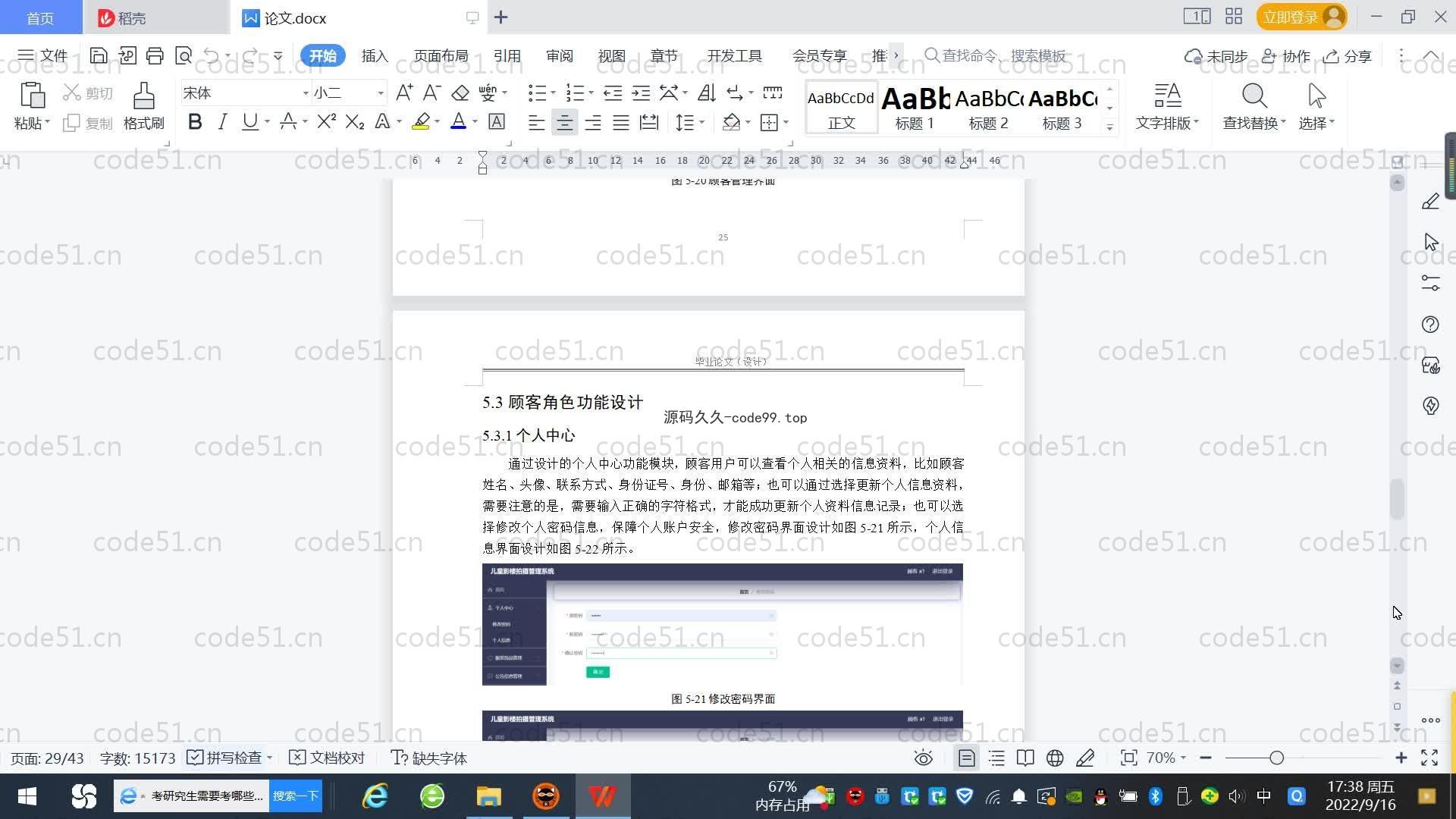Click sidebar settings sliders icon

click(1430, 283)
